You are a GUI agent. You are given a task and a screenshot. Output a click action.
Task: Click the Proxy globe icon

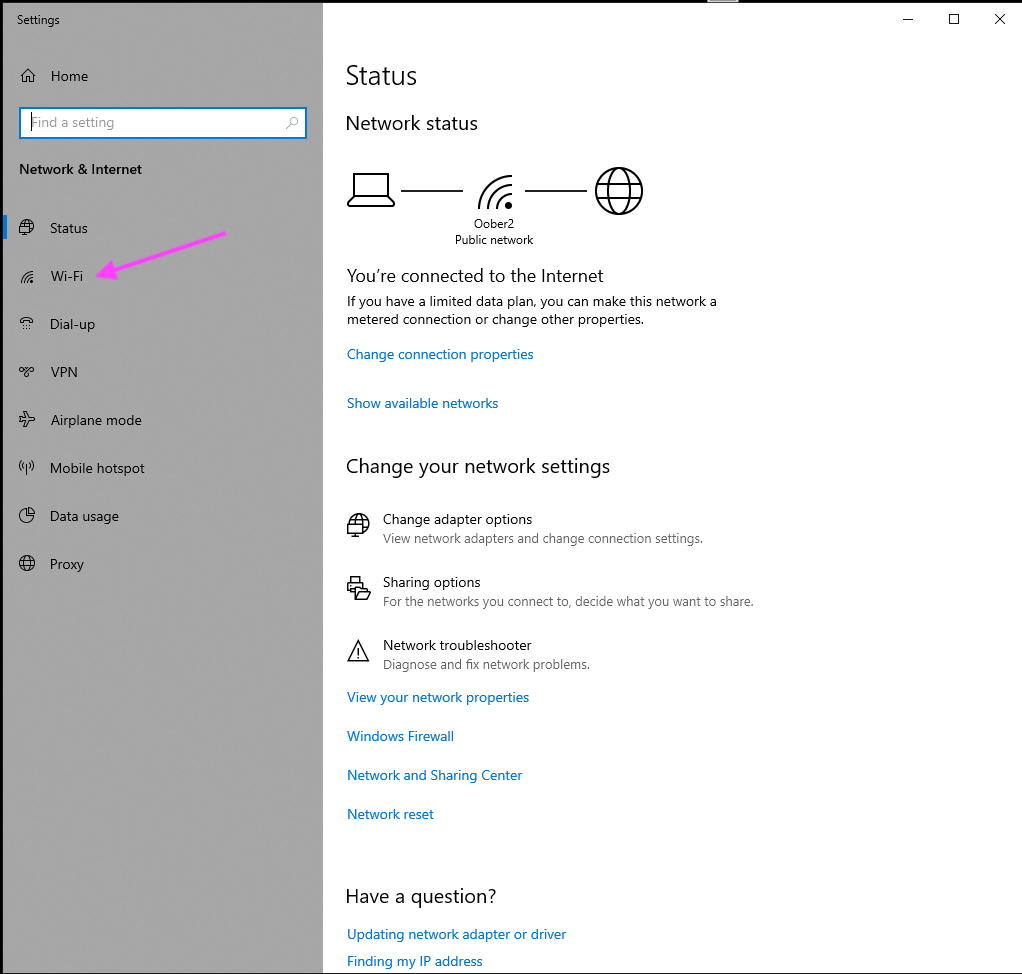click(x=27, y=564)
